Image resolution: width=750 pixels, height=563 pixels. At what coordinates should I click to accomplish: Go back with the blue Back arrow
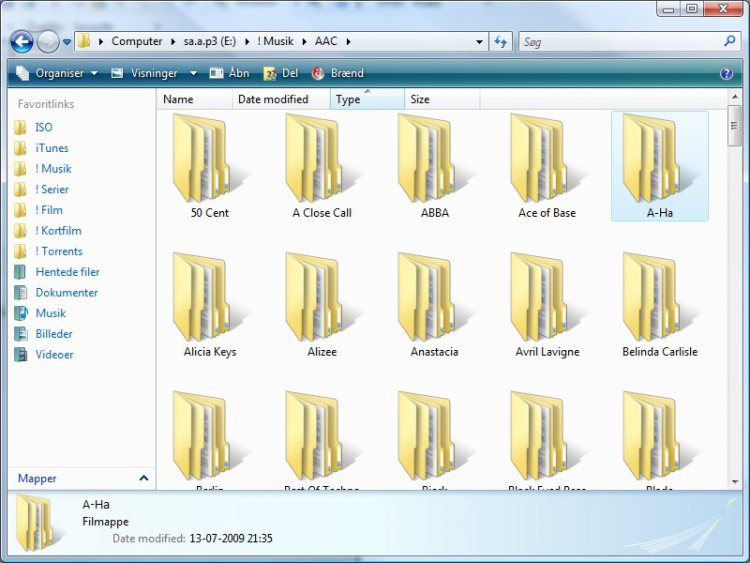pos(22,42)
